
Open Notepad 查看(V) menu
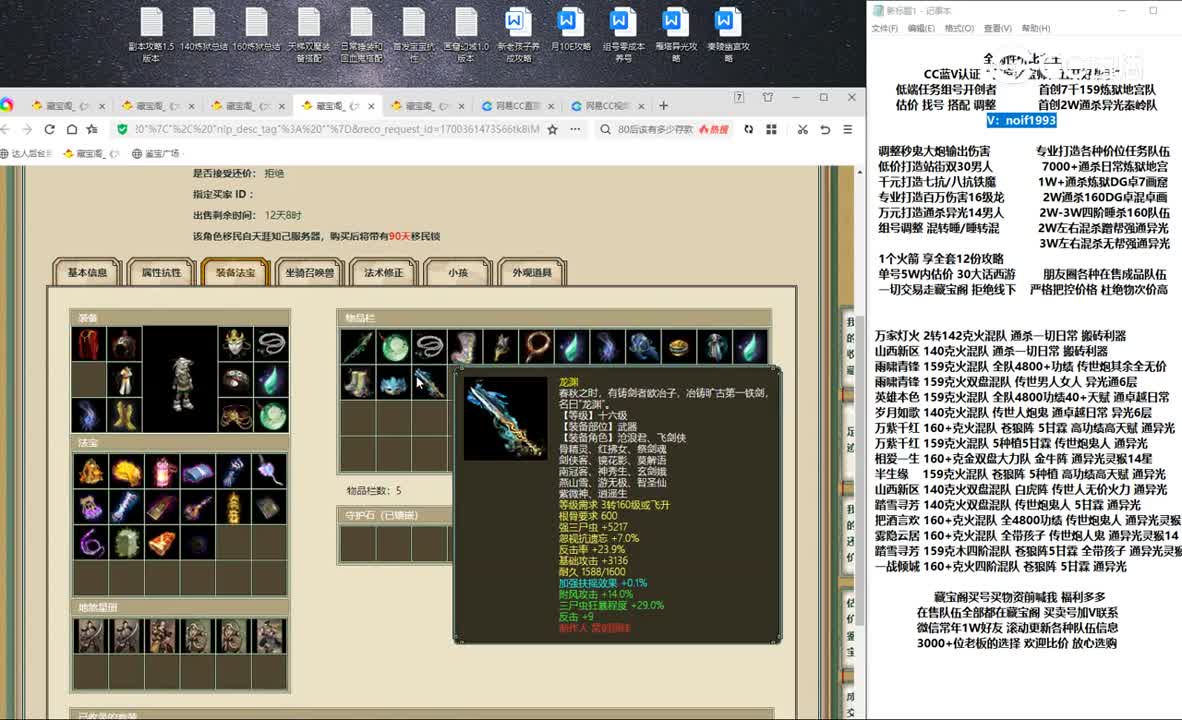997,29
